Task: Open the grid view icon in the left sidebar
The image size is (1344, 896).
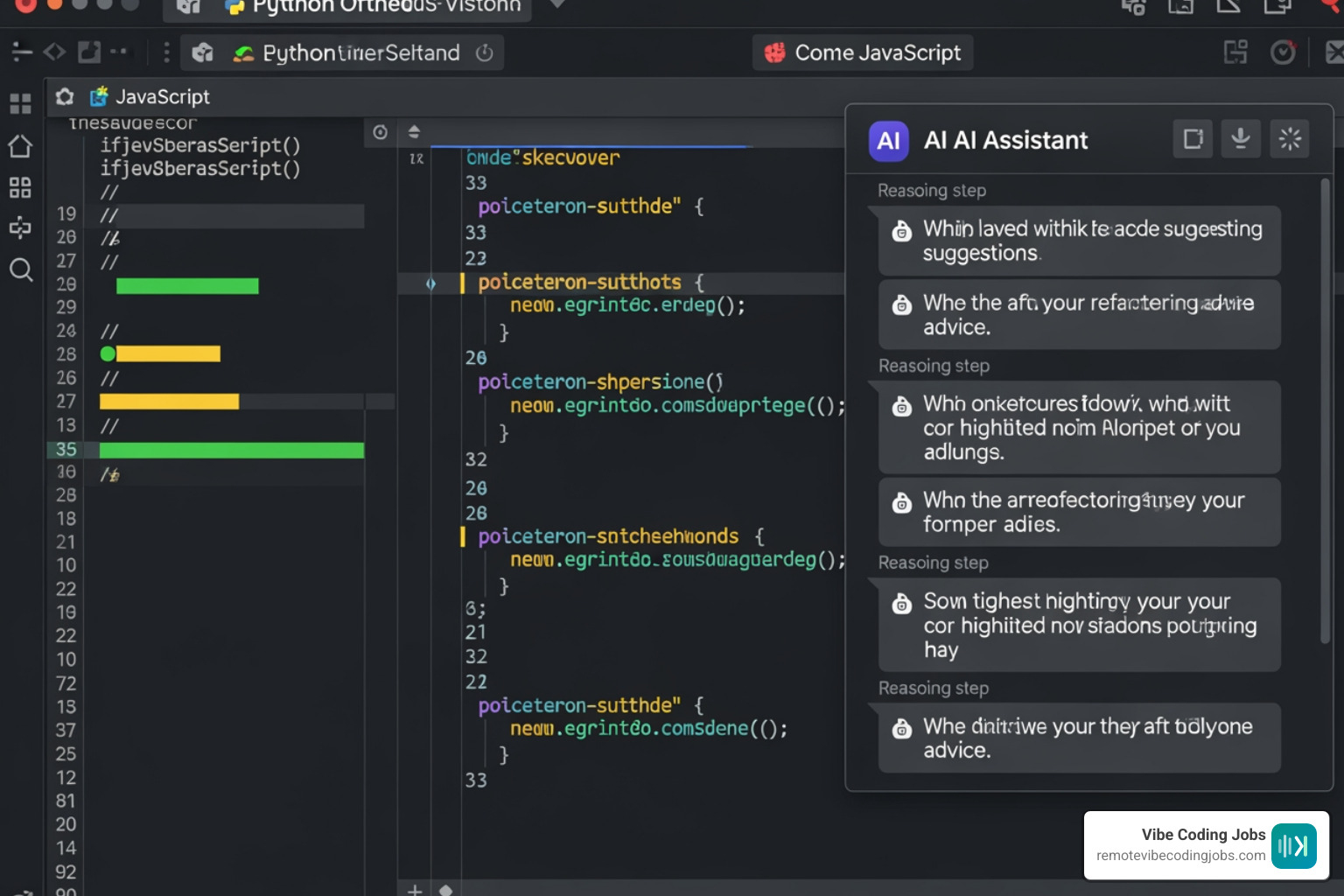Action: [x=20, y=104]
